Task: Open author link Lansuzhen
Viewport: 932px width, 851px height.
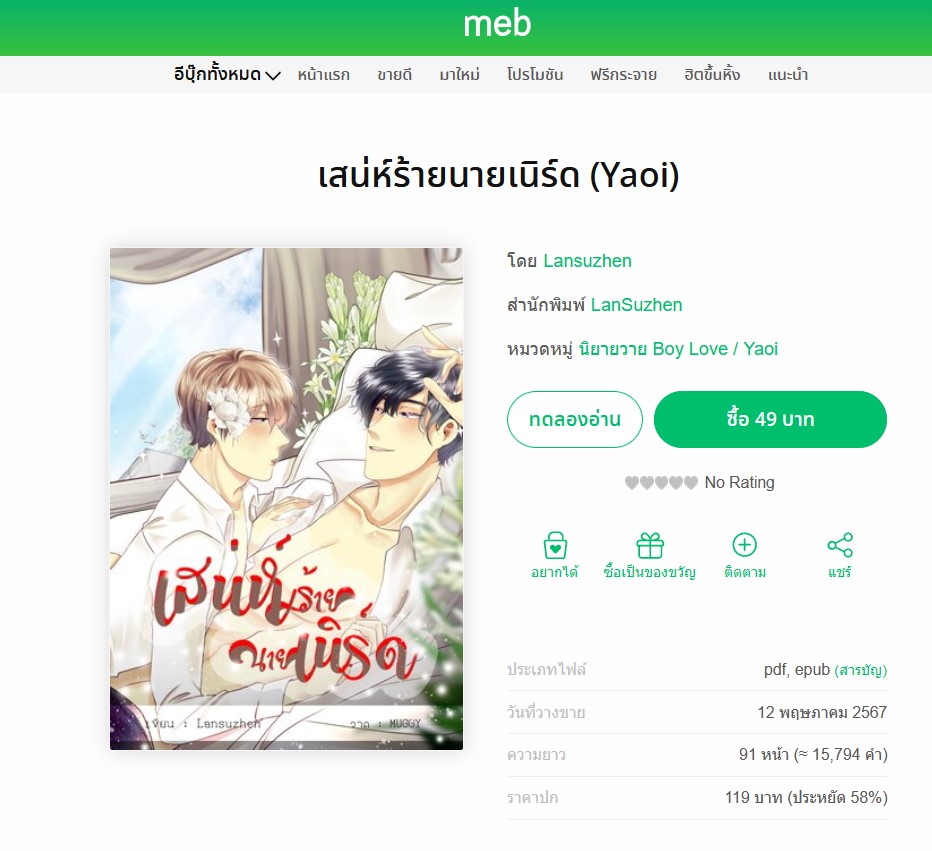Action: pyautogui.click(x=587, y=261)
